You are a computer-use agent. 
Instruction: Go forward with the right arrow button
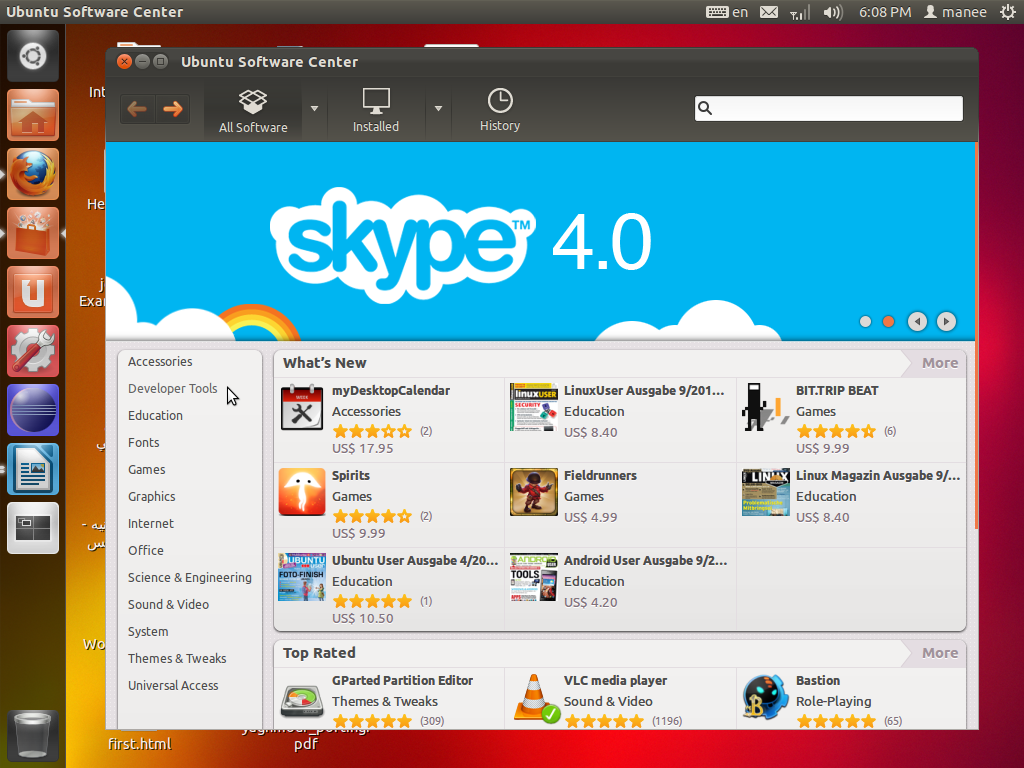pos(172,109)
